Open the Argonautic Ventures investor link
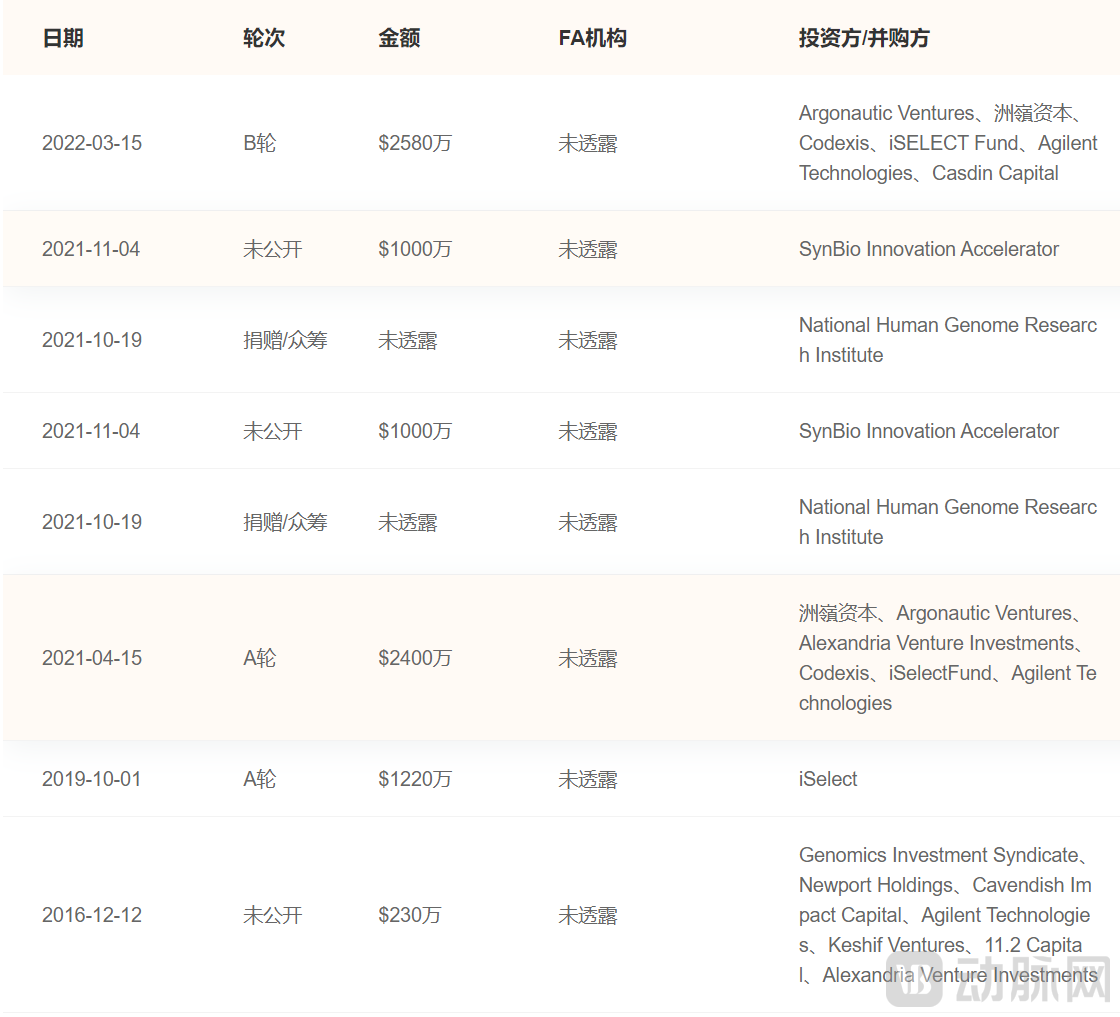The image size is (1120, 1017). click(887, 113)
